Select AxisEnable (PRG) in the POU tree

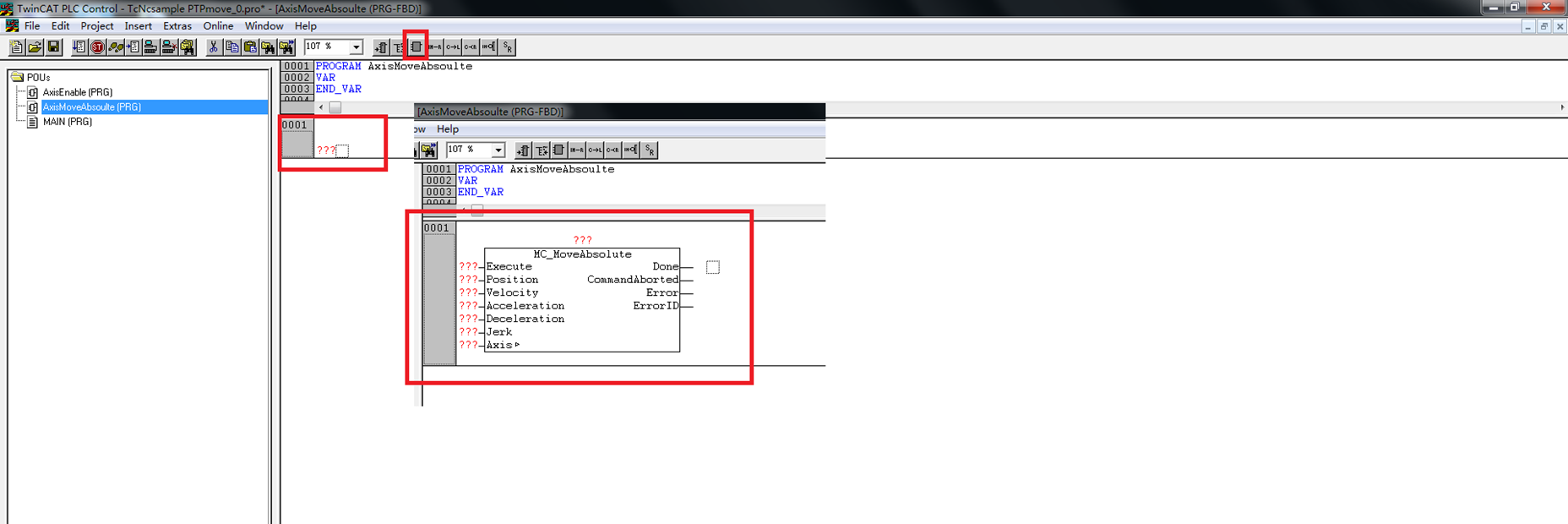78,92
